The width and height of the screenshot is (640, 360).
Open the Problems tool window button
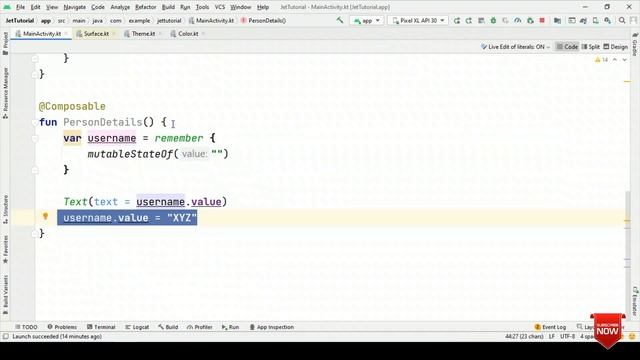click(x=62, y=327)
